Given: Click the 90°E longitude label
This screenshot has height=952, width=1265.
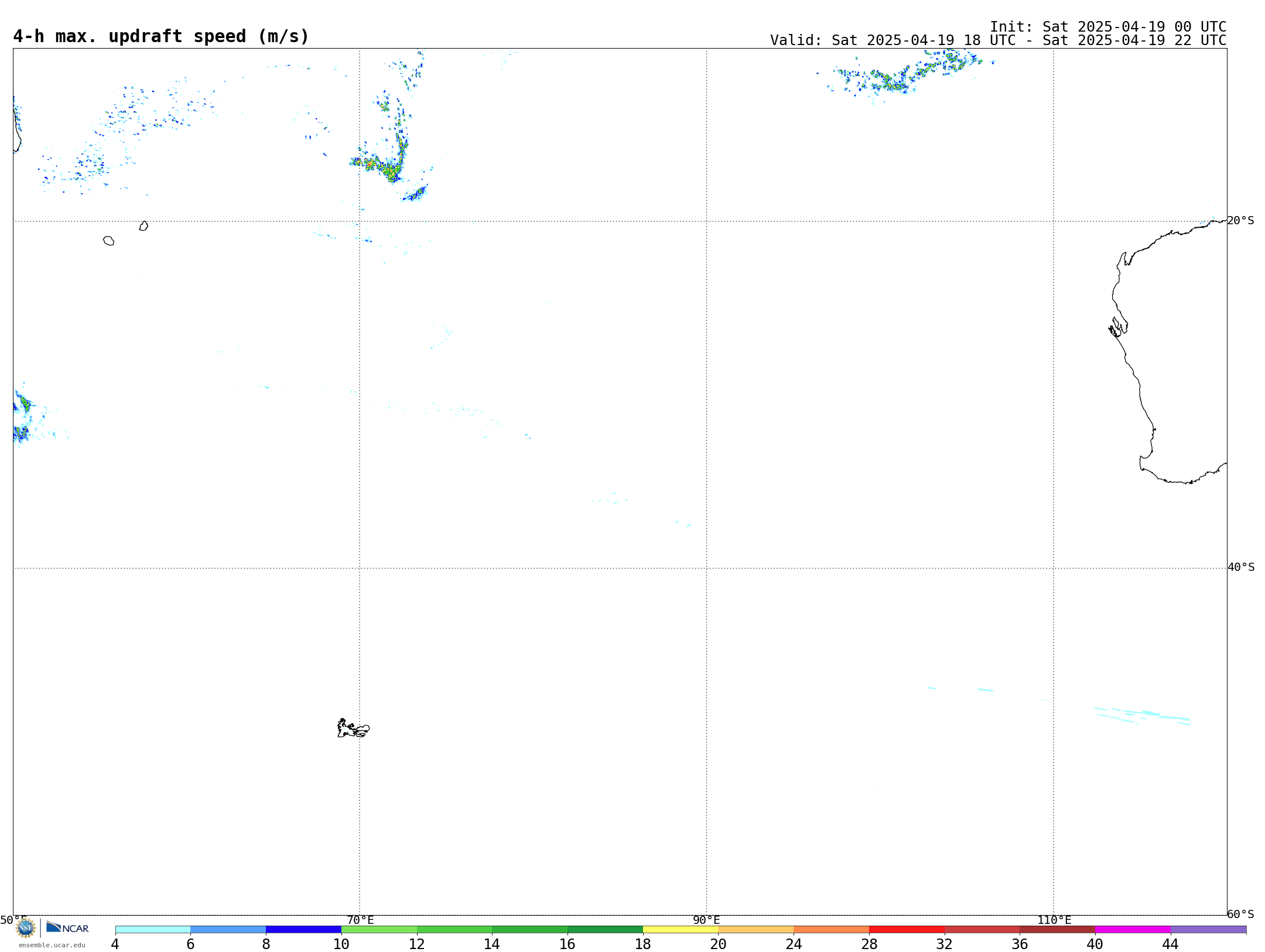Looking at the screenshot, I should 706,920.
